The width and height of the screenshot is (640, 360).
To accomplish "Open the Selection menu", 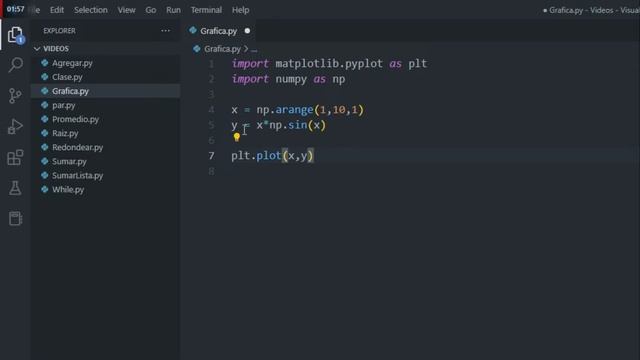I will pyautogui.click(x=91, y=10).
